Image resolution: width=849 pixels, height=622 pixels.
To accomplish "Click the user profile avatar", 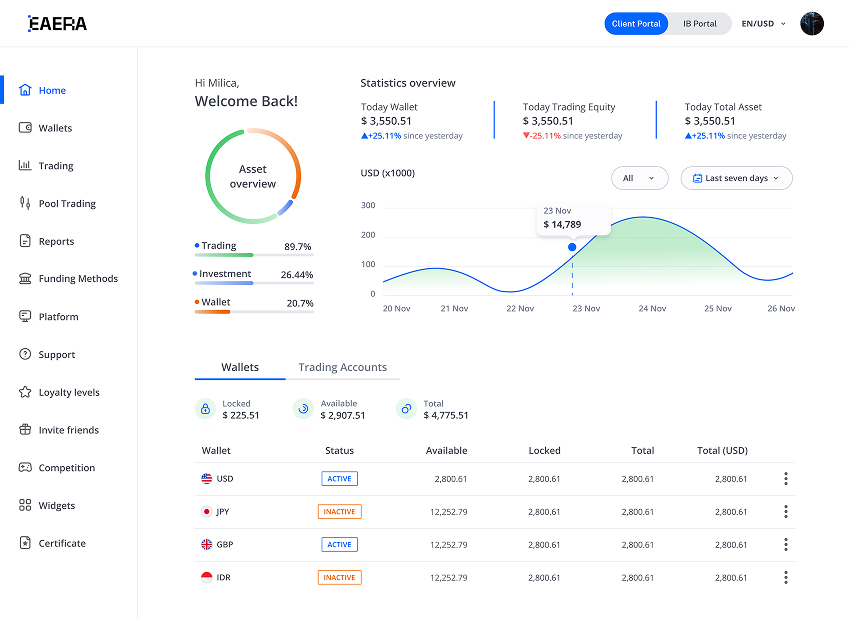I will point(812,24).
